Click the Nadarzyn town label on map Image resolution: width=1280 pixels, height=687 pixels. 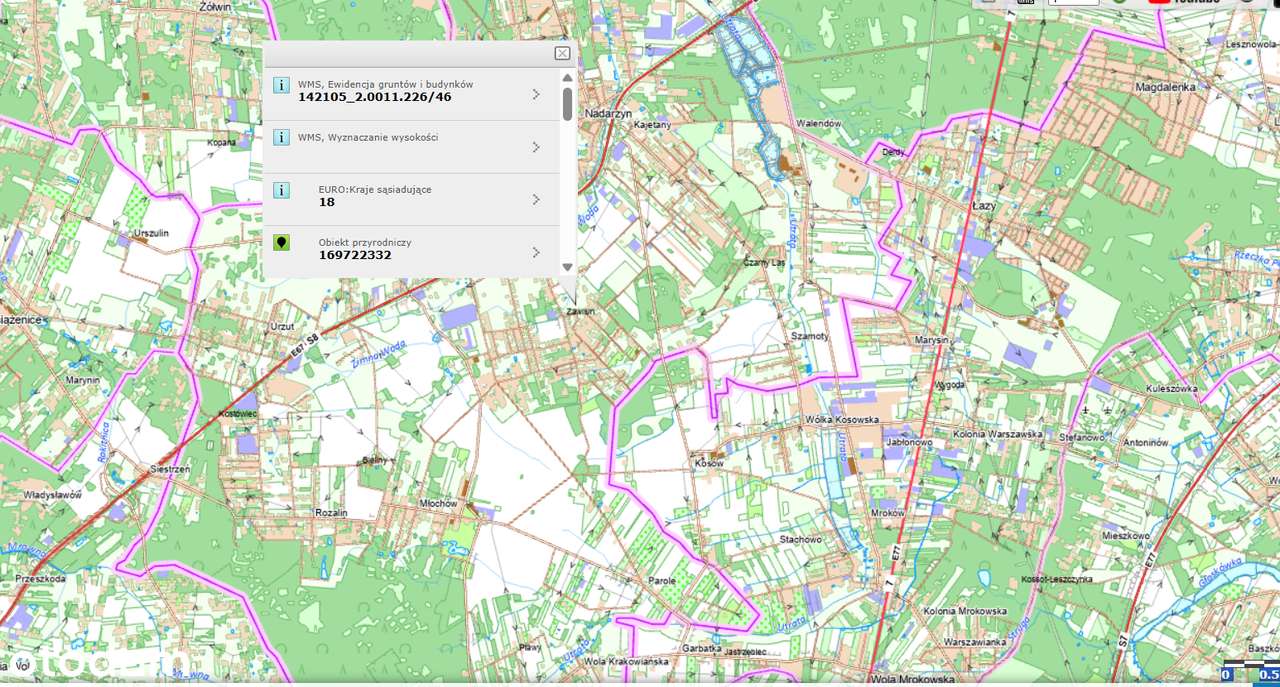point(608,114)
